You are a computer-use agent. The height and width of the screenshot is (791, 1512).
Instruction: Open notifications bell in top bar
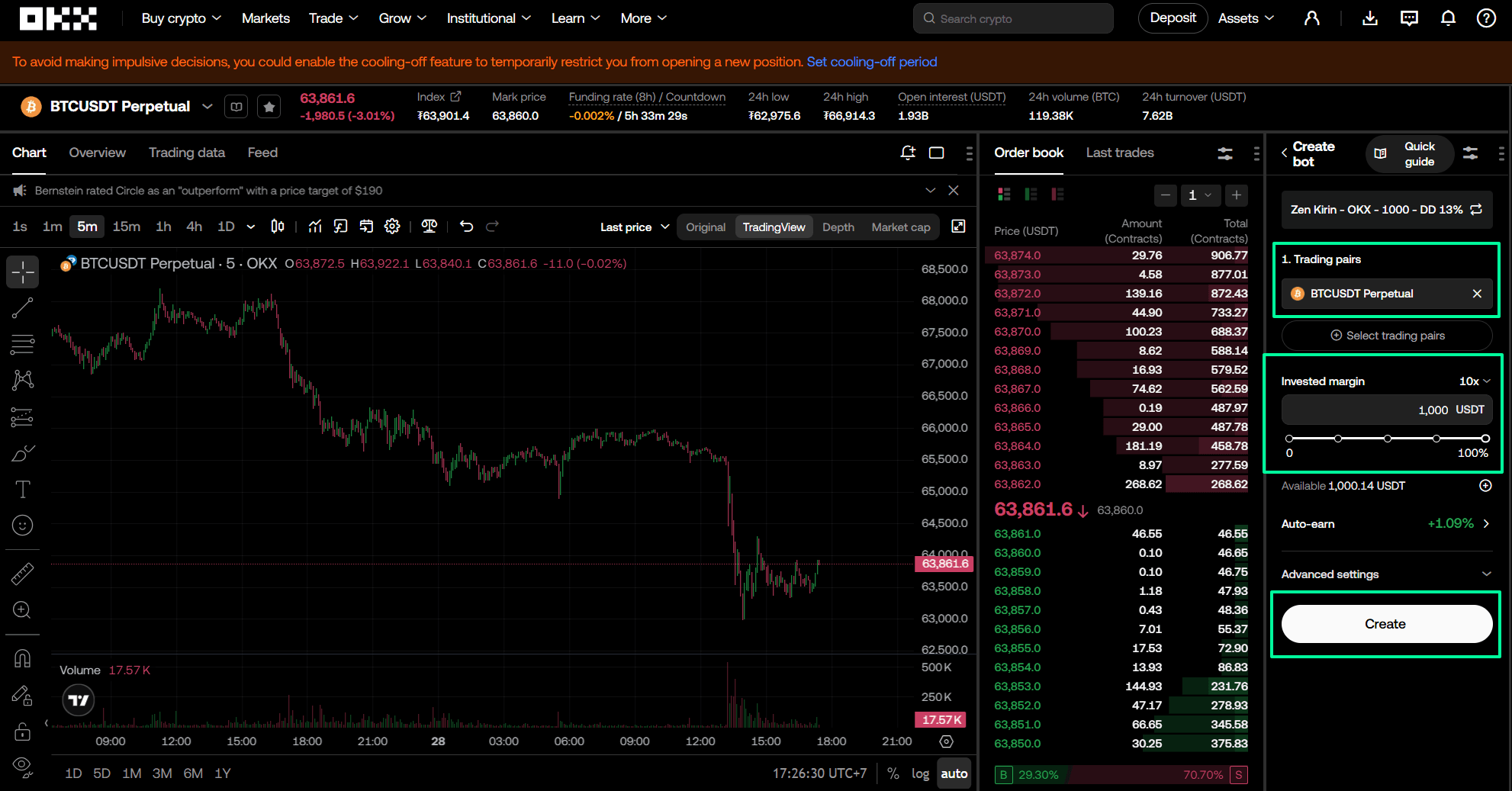tap(1447, 18)
